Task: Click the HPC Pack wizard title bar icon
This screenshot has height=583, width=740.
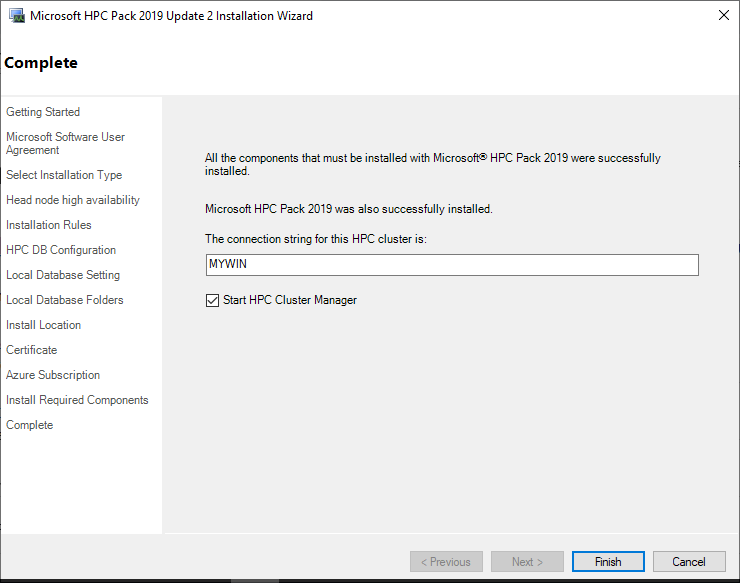Action: (x=17, y=16)
